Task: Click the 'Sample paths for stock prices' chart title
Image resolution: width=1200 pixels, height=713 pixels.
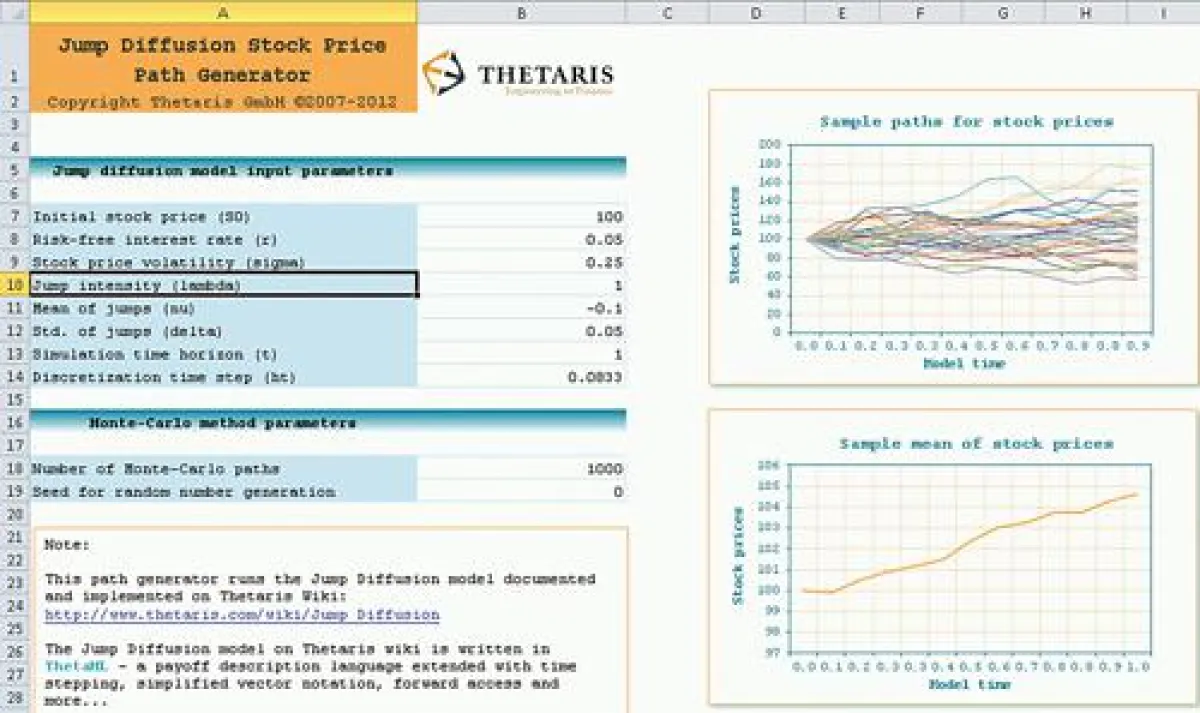Action: coord(966,121)
